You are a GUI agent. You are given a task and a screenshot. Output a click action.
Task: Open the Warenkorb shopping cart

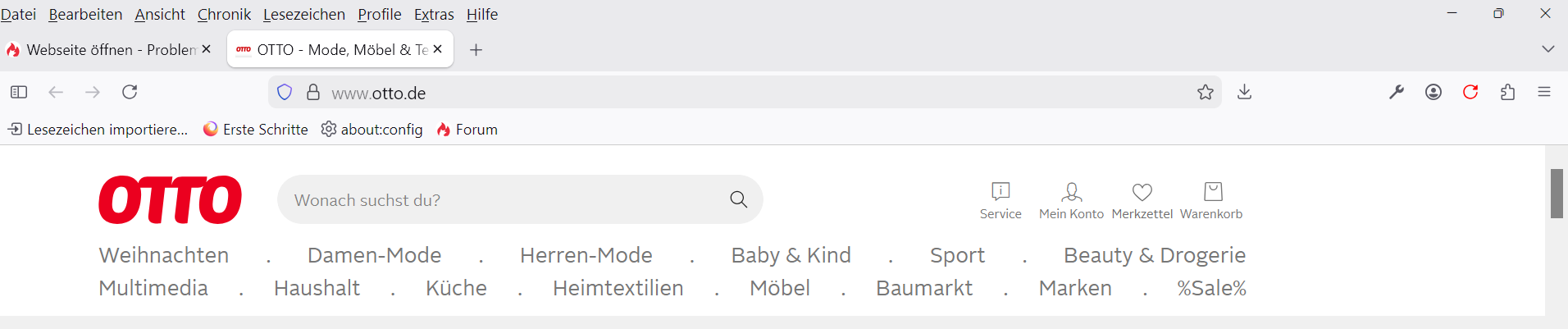coord(1212,200)
